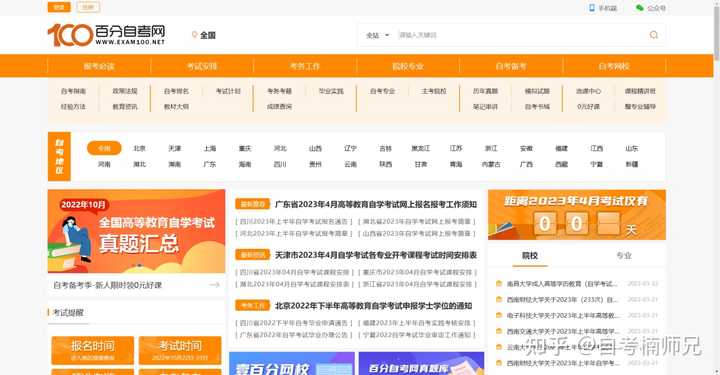
Task: Select 江苏 region
Action: pos(456,148)
